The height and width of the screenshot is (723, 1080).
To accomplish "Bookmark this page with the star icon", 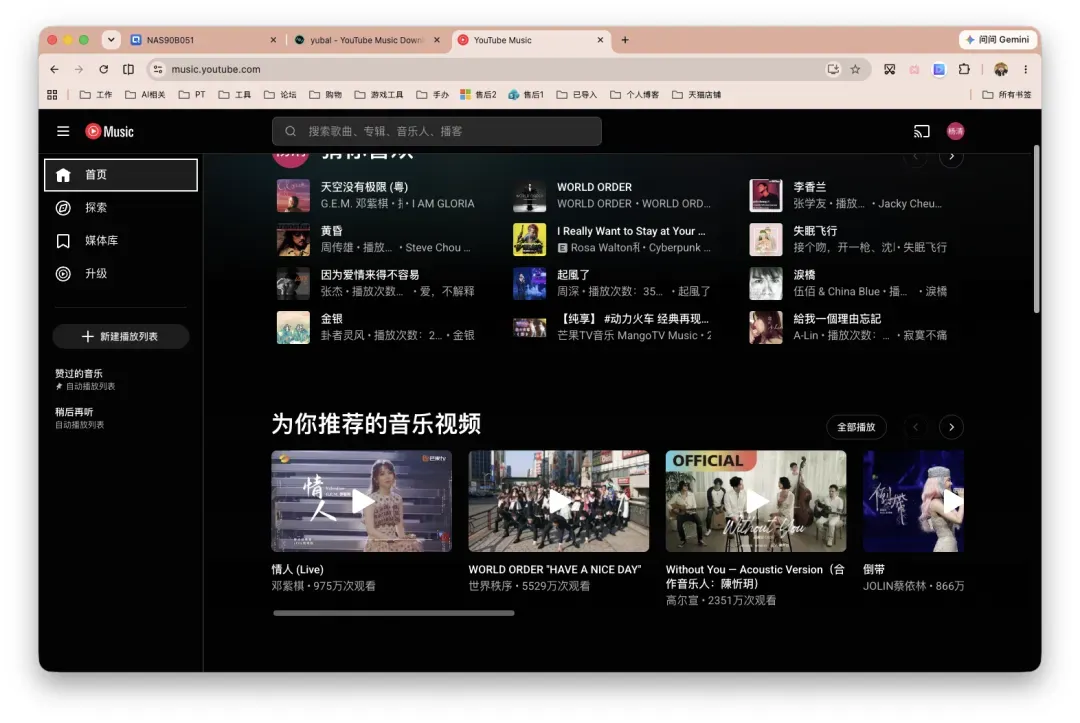I will (855, 69).
